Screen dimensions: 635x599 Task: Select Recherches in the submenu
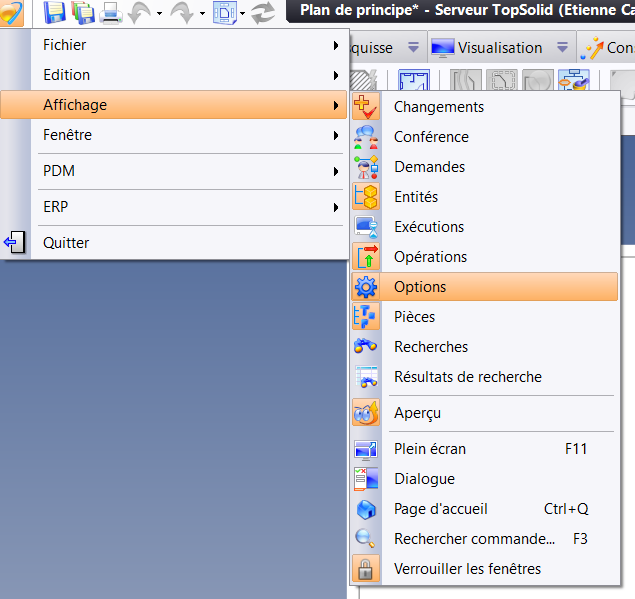tap(485, 347)
